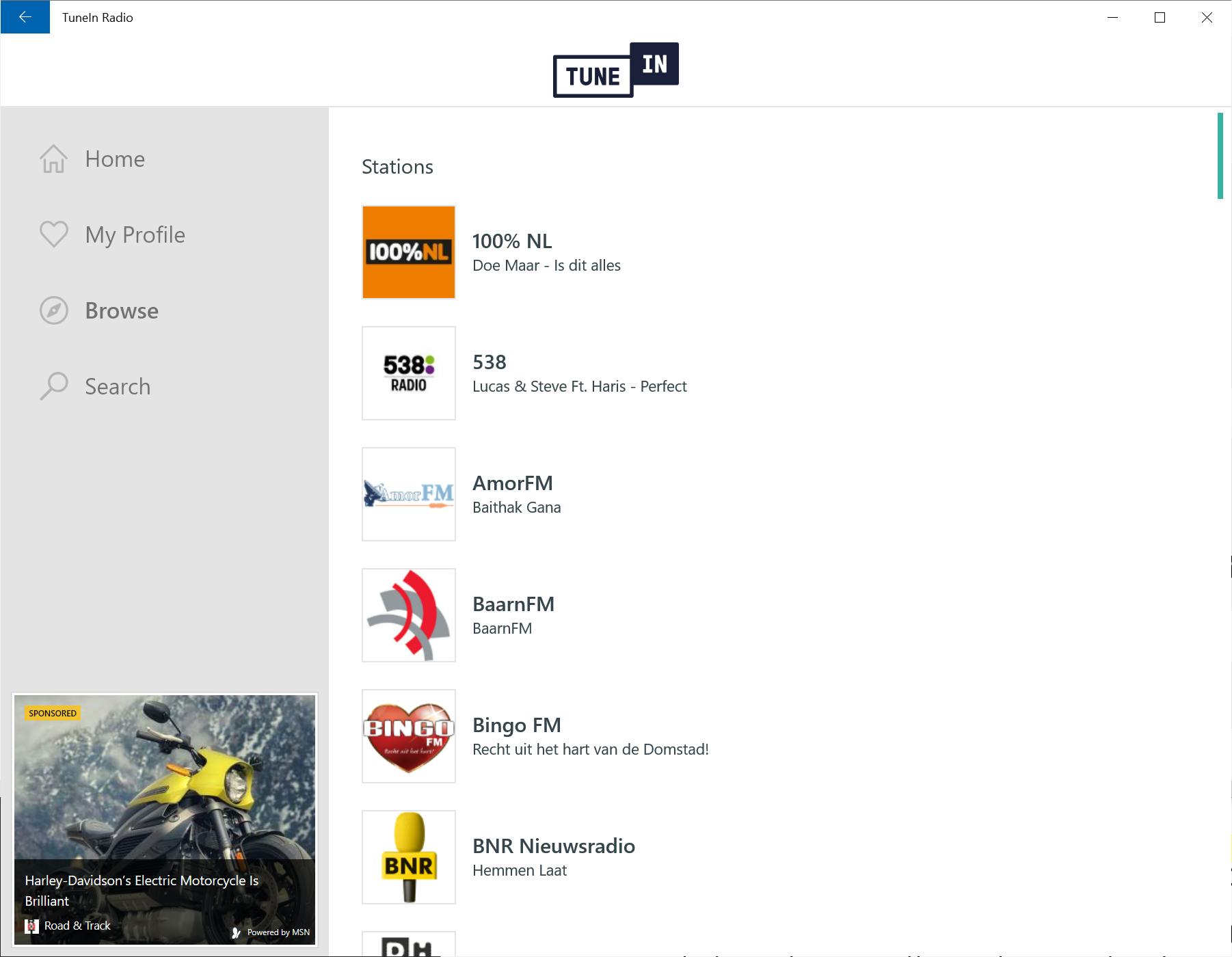Viewport: 1232px width, 957px height.
Task: Click the green vertical scrollbar thumb
Action: pos(1220,156)
